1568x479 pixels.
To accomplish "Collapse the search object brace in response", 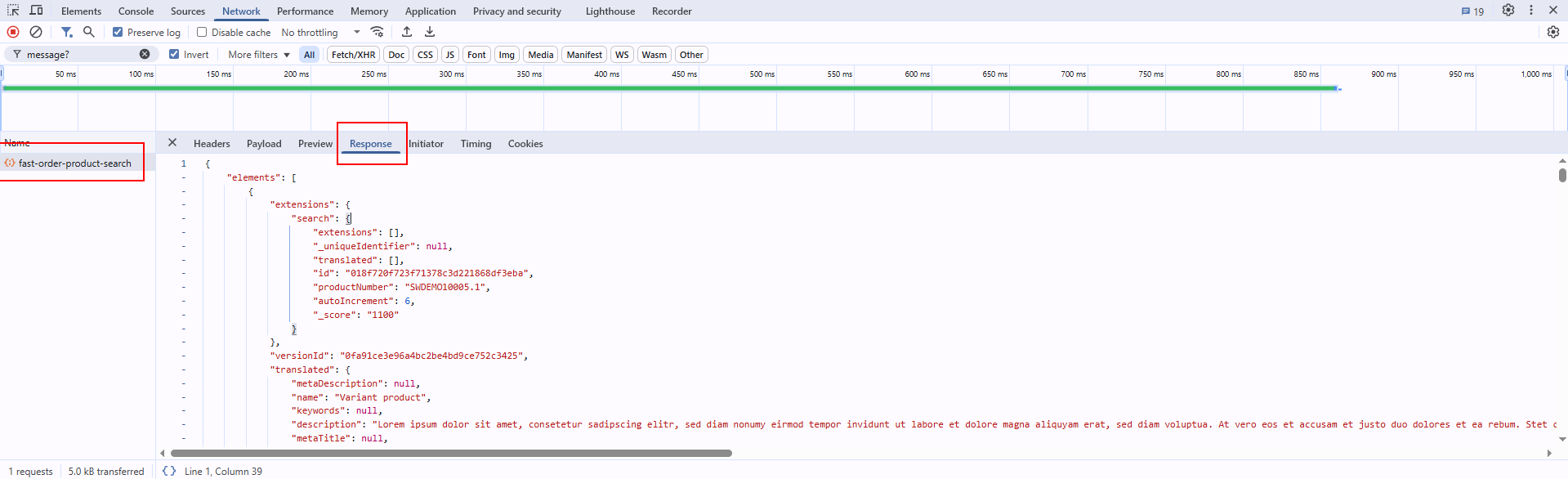I will 348,218.
